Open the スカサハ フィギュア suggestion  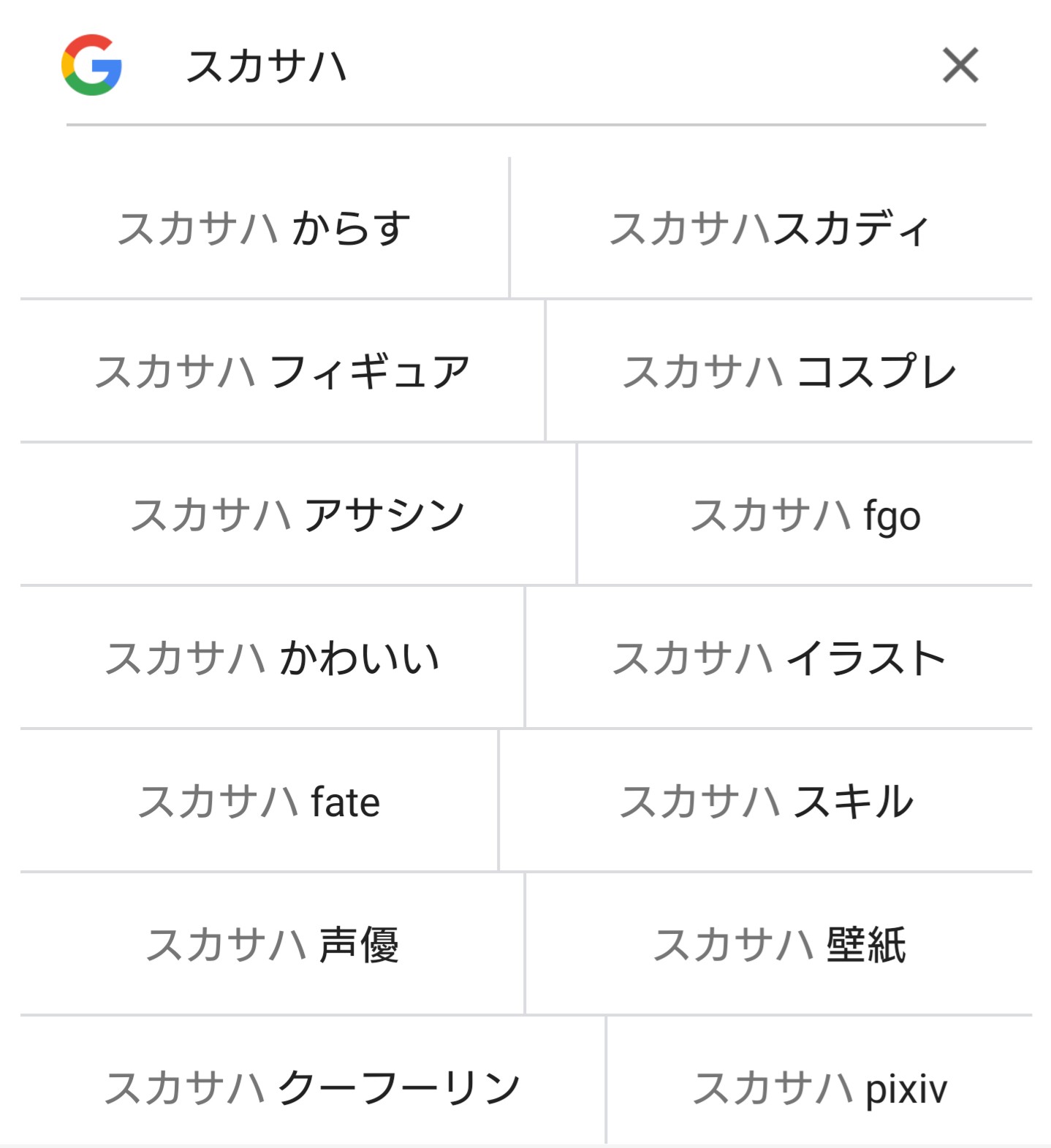(282, 371)
